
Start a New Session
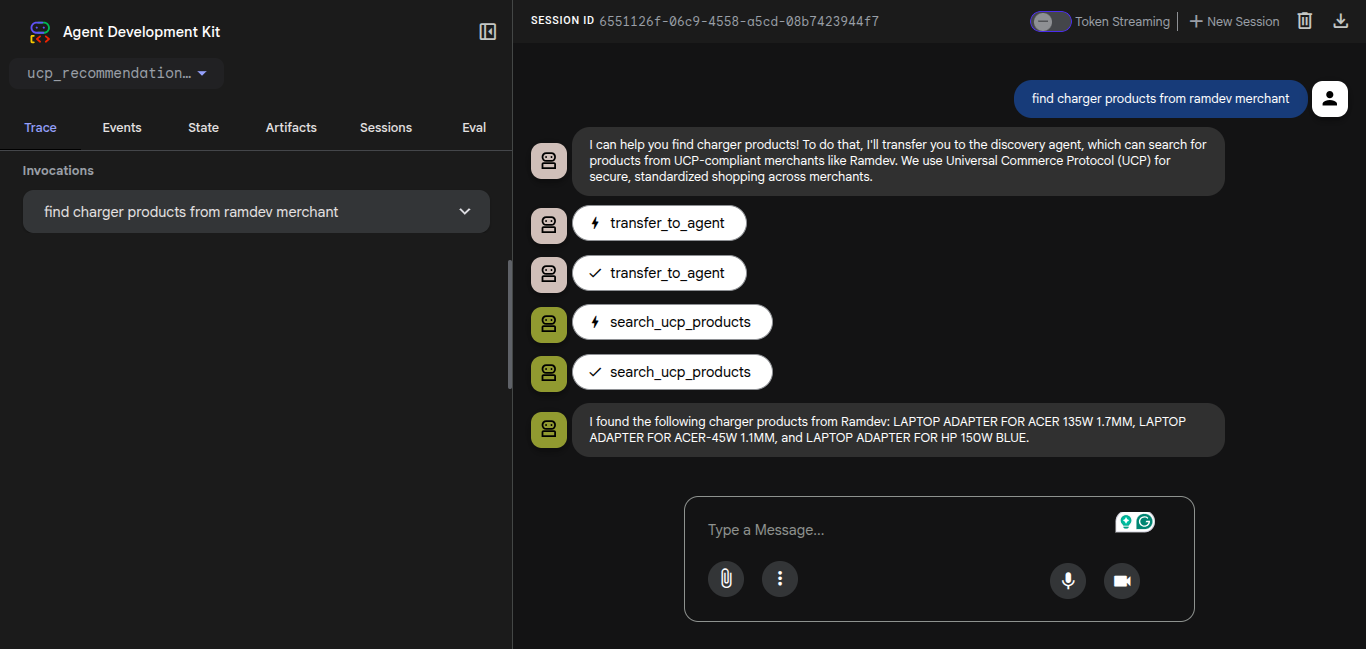1234,20
